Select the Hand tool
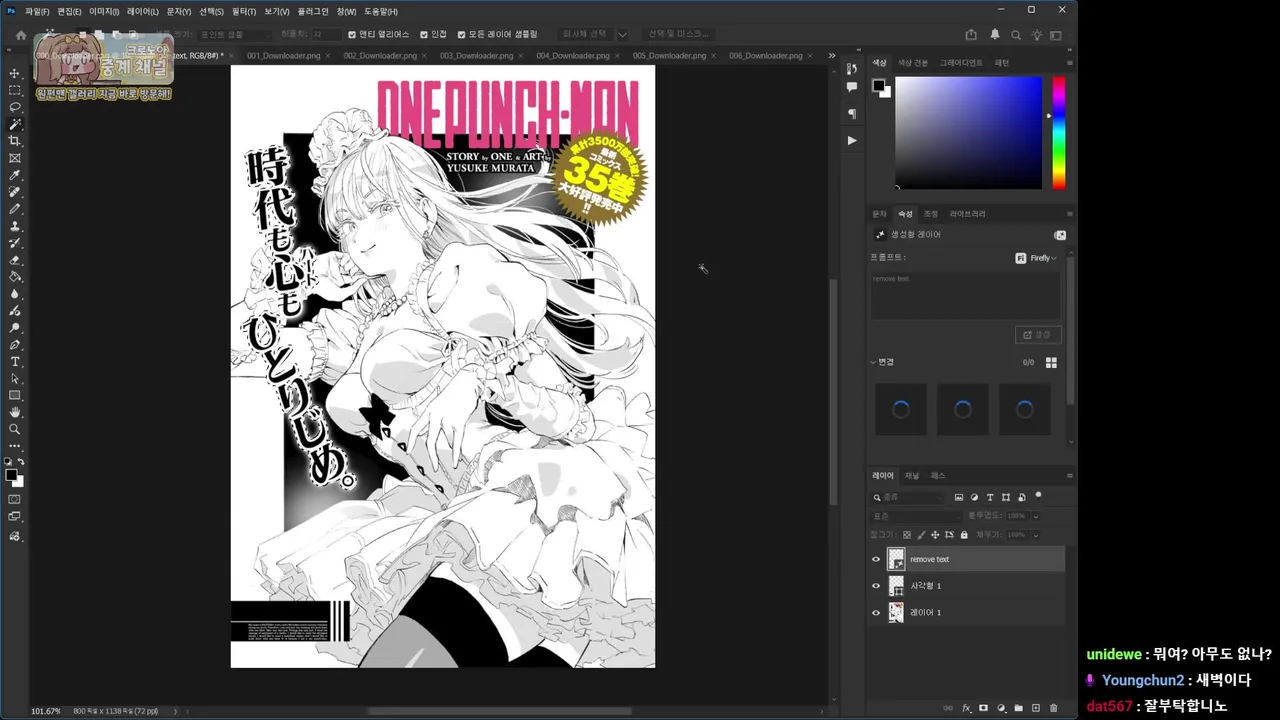1280x720 pixels. click(x=15, y=412)
